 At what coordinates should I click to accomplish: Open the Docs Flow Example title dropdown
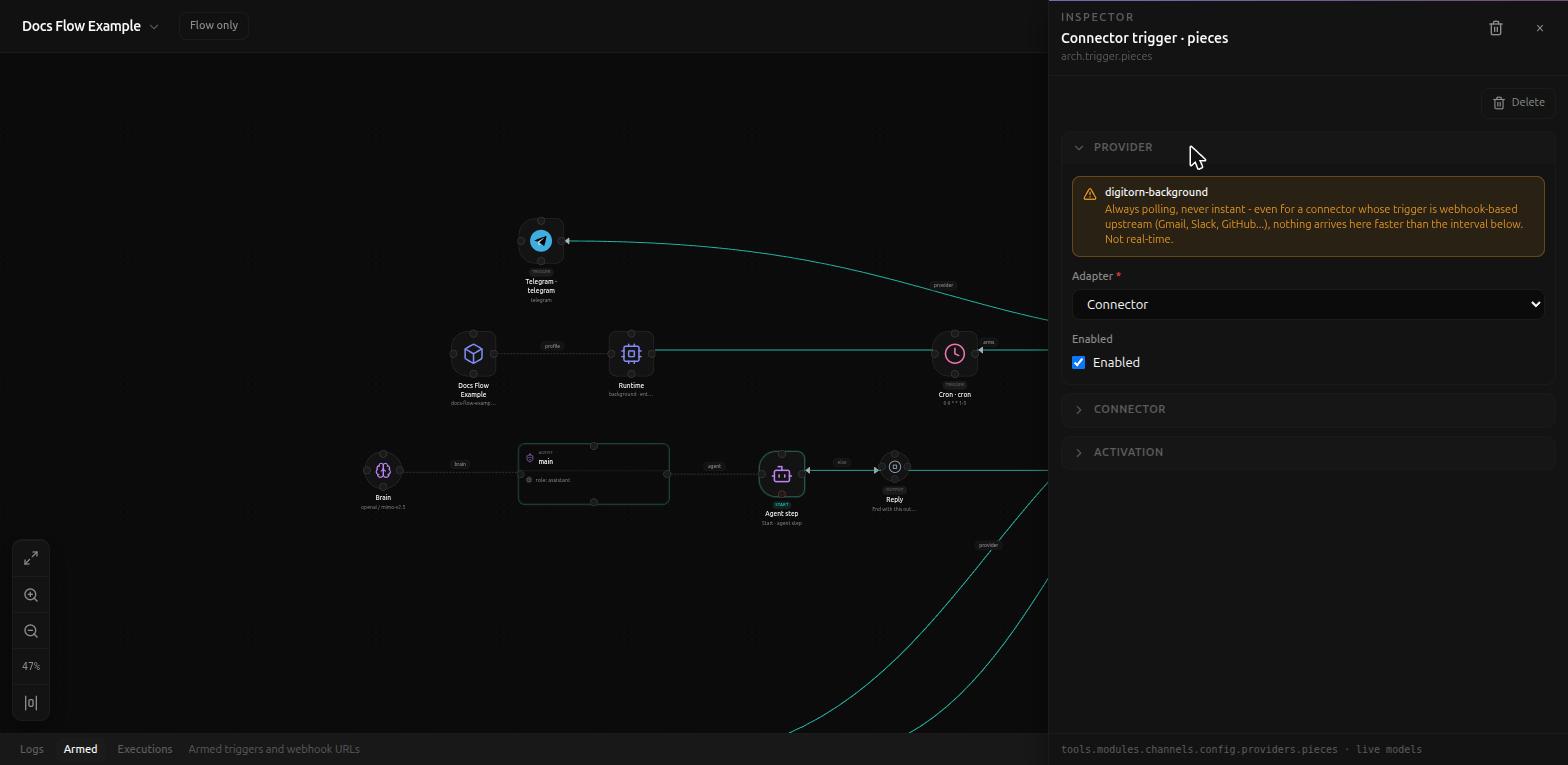point(90,26)
